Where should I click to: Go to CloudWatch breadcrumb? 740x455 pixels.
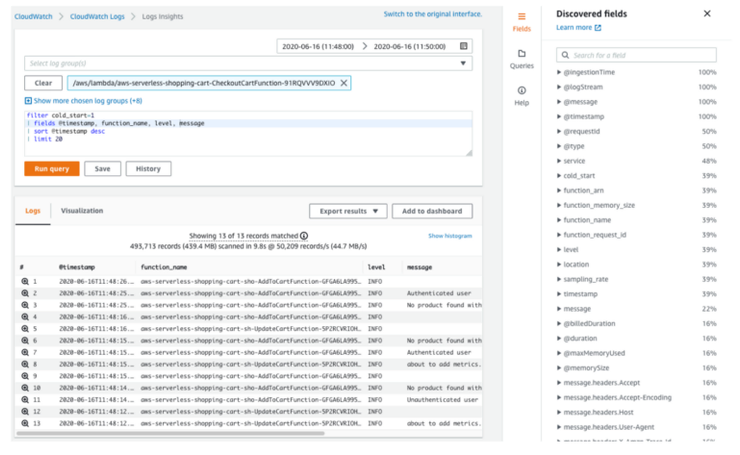pyautogui.click(x=33, y=17)
